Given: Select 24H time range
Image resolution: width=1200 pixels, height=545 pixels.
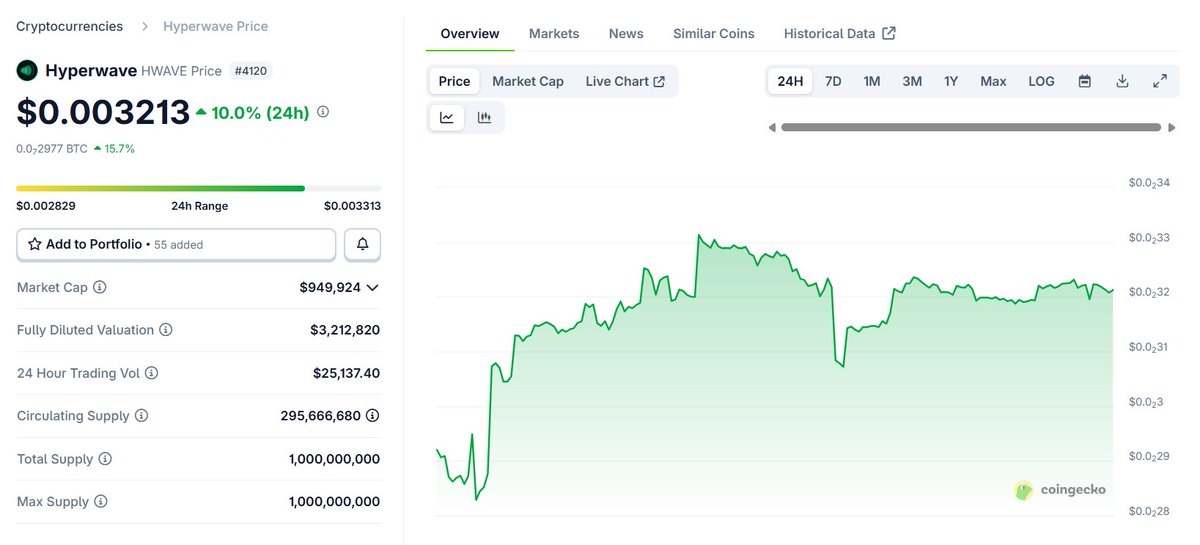Looking at the screenshot, I should pos(790,81).
